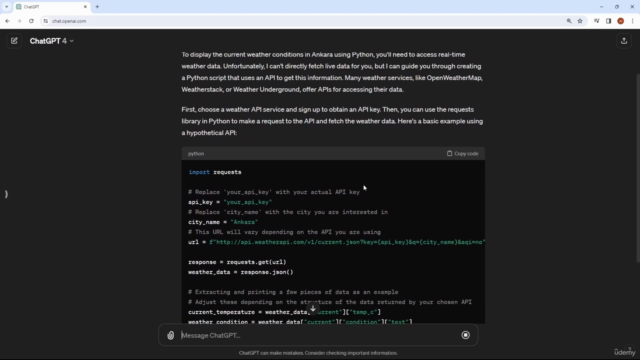Click the 'ChatGPT can make mistakes' notice
Viewport: 640px width, 360px height.
318,353
